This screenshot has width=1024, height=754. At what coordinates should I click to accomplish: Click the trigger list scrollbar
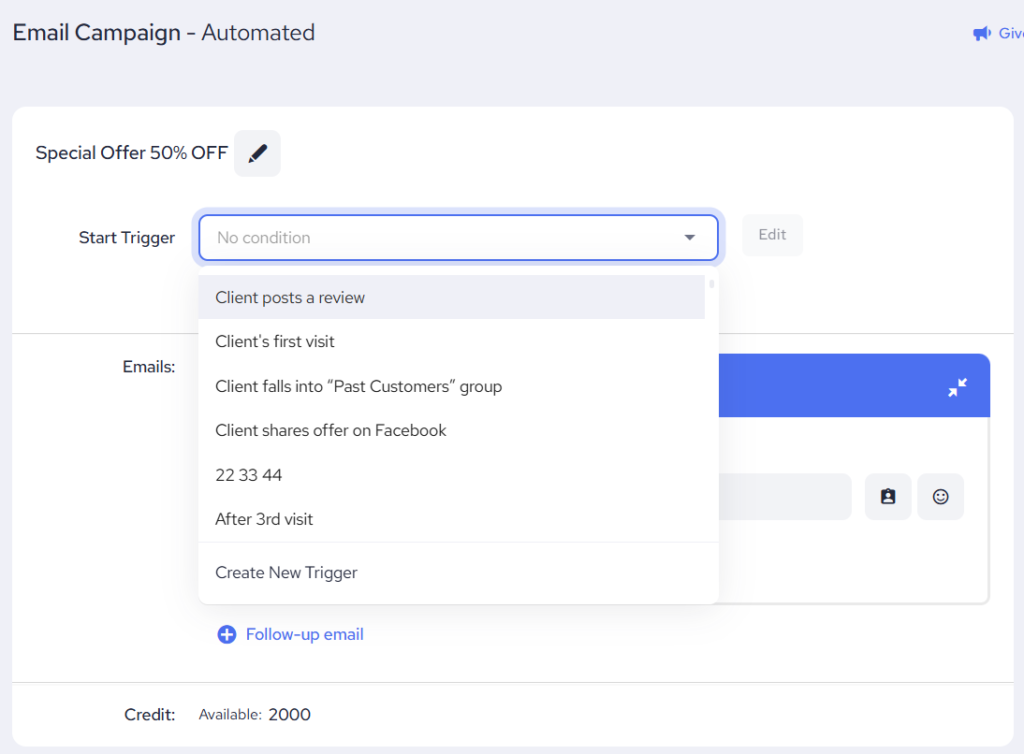[711, 284]
